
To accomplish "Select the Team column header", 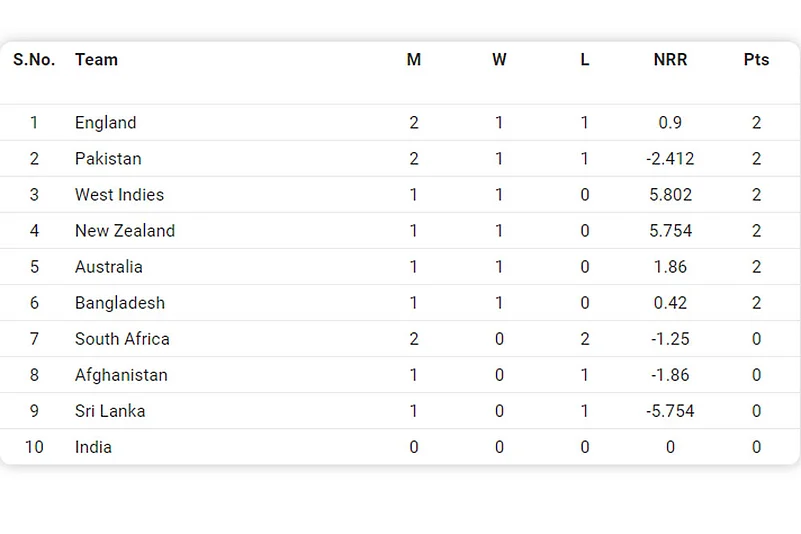I will click(x=96, y=60).
